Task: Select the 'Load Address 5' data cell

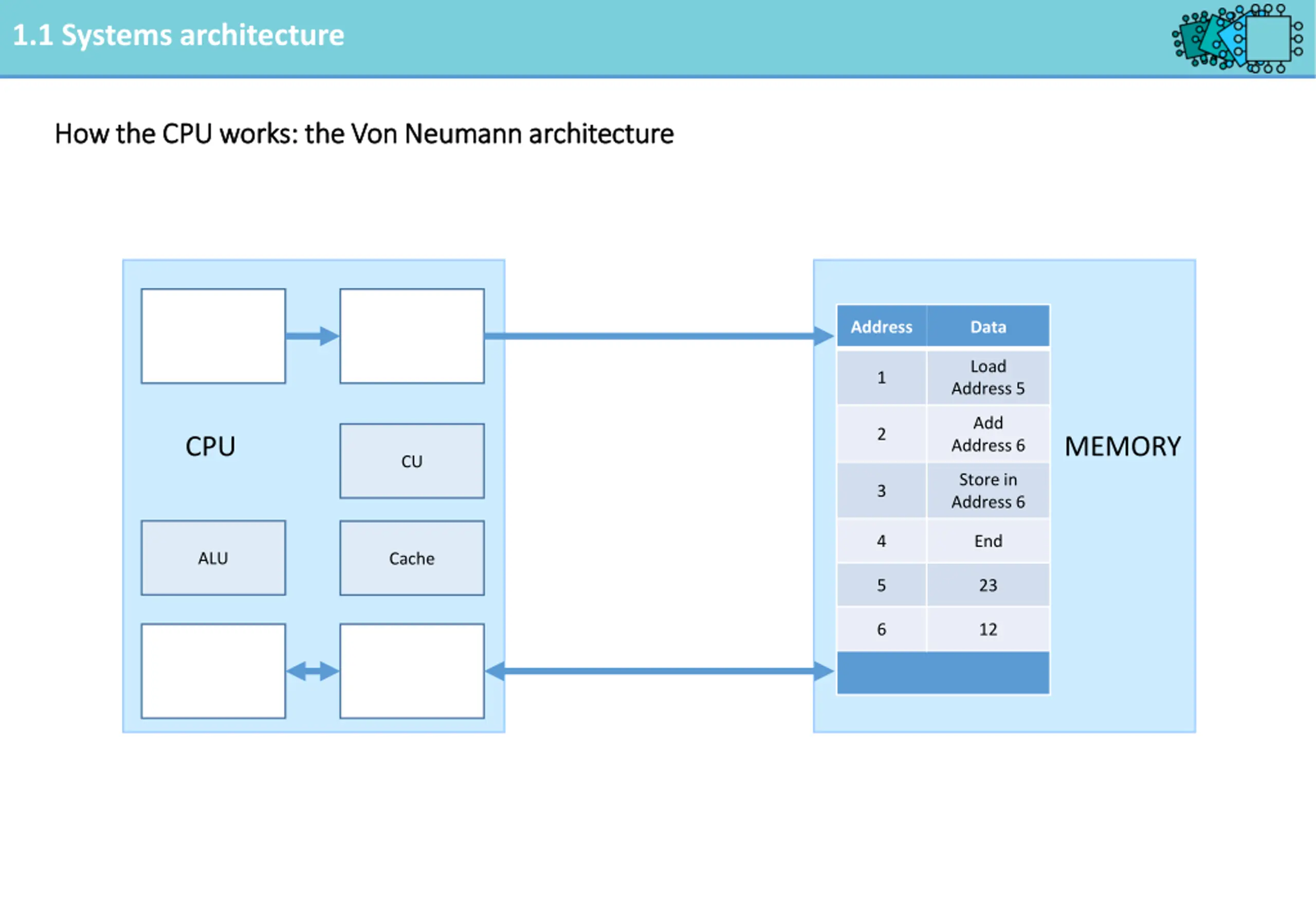Action: pyautogui.click(x=989, y=377)
